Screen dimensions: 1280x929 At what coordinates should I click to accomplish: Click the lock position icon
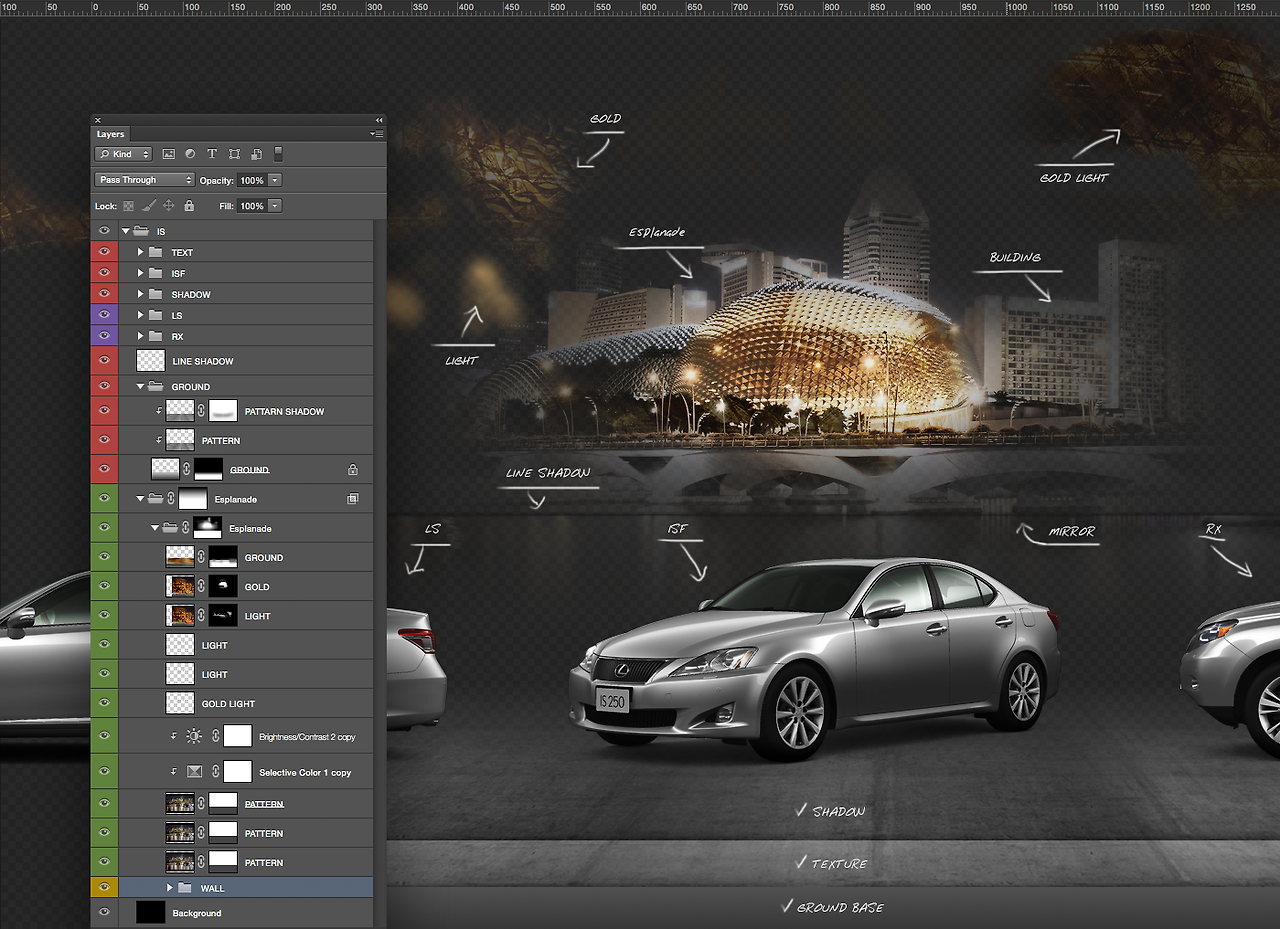(x=168, y=206)
